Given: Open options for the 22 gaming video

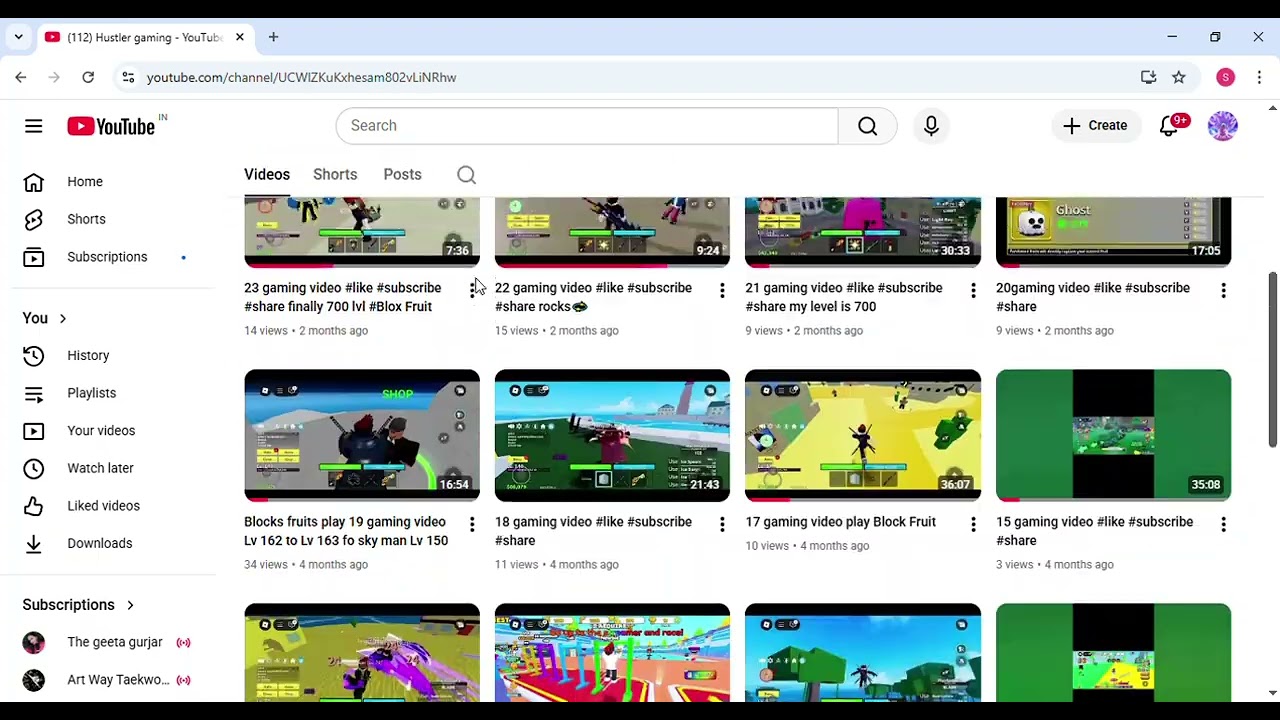Looking at the screenshot, I should click(722, 290).
